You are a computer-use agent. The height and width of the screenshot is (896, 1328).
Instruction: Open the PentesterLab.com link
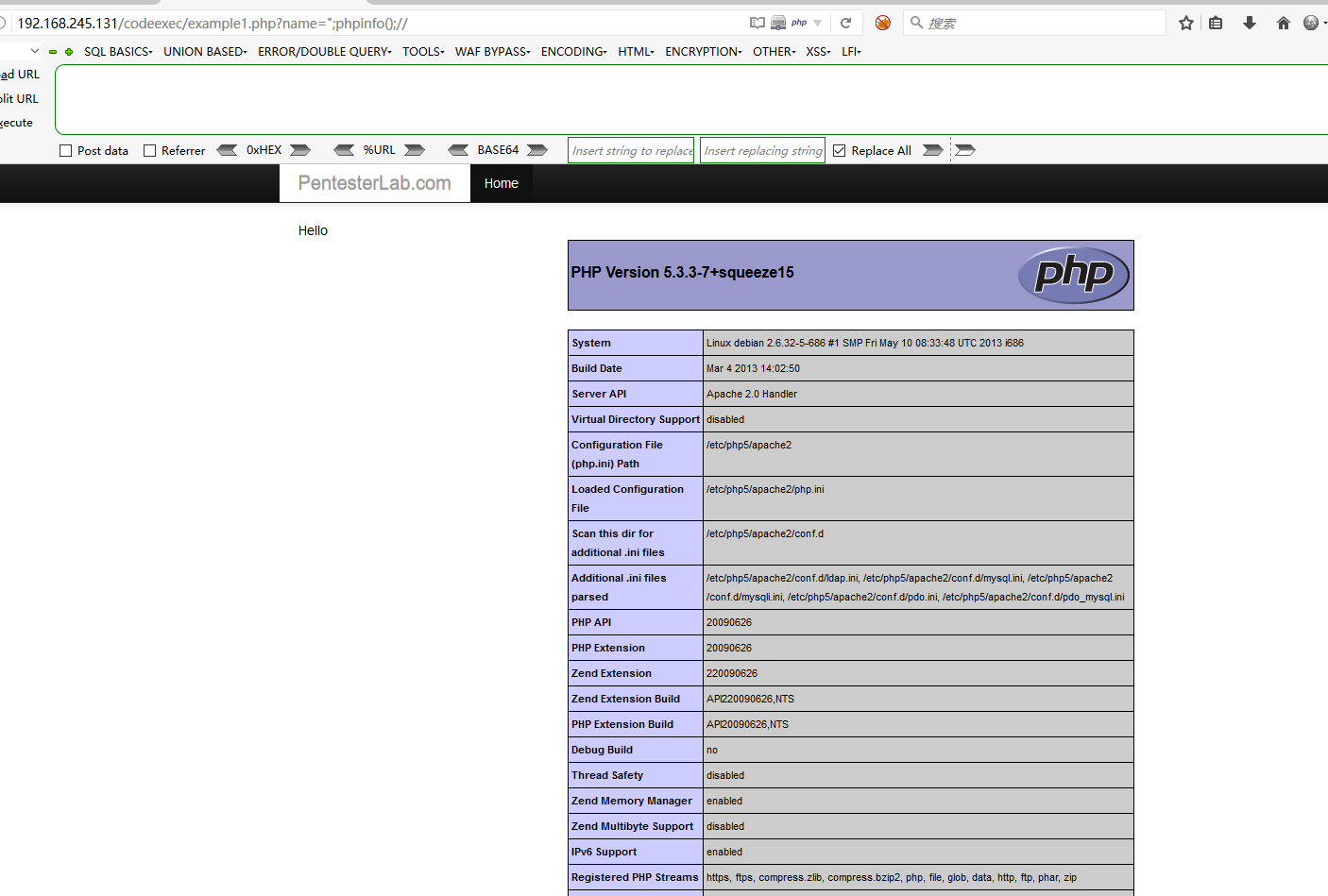(x=375, y=183)
